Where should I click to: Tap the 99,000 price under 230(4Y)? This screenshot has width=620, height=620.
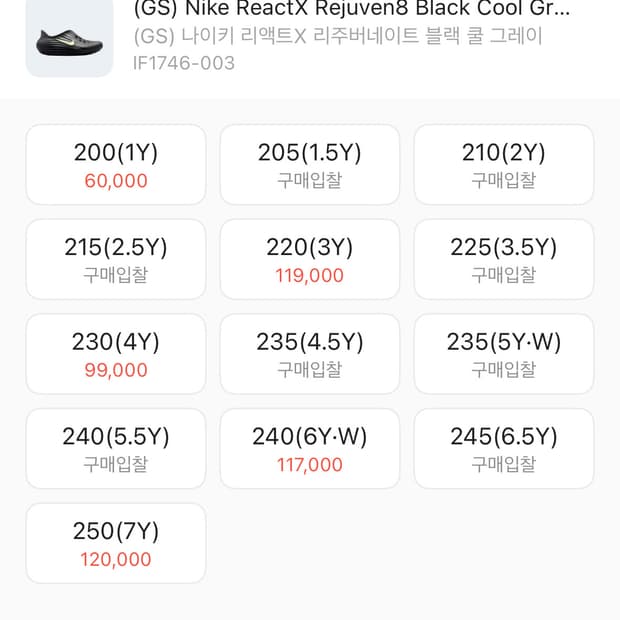116,370
